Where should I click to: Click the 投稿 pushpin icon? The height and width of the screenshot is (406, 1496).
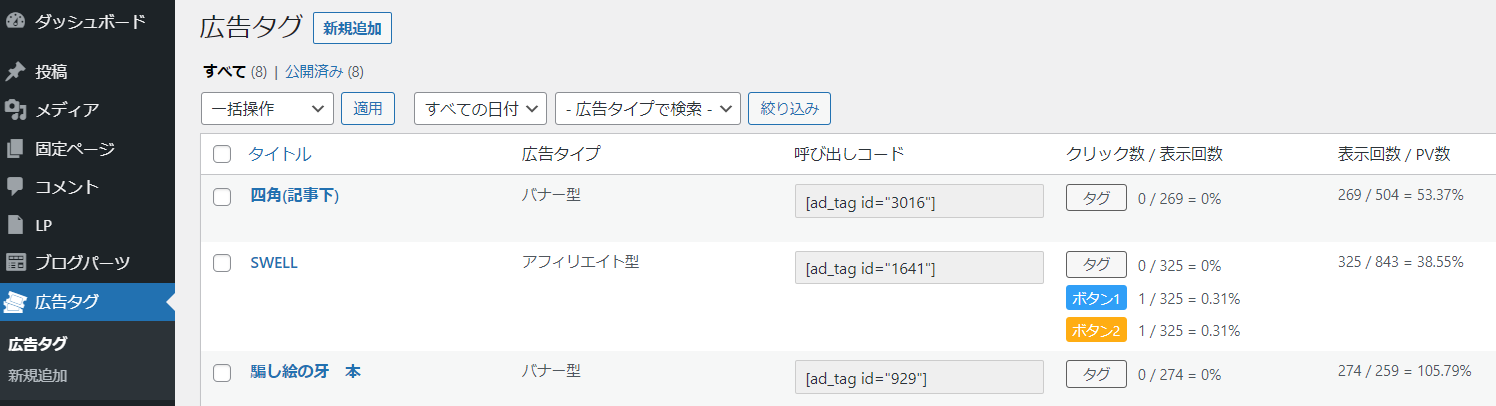click(15, 72)
